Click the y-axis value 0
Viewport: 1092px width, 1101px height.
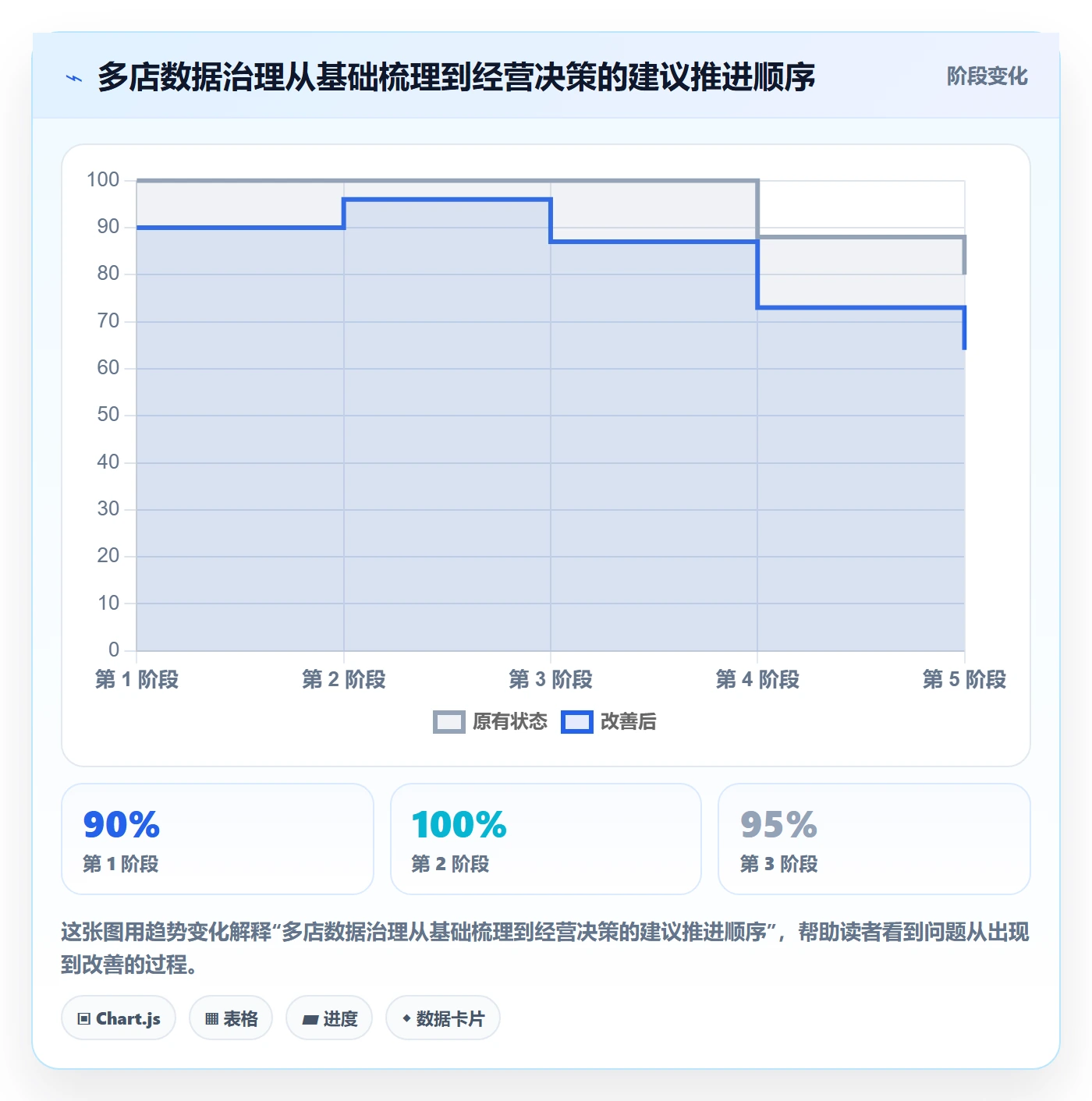tap(114, 650)
